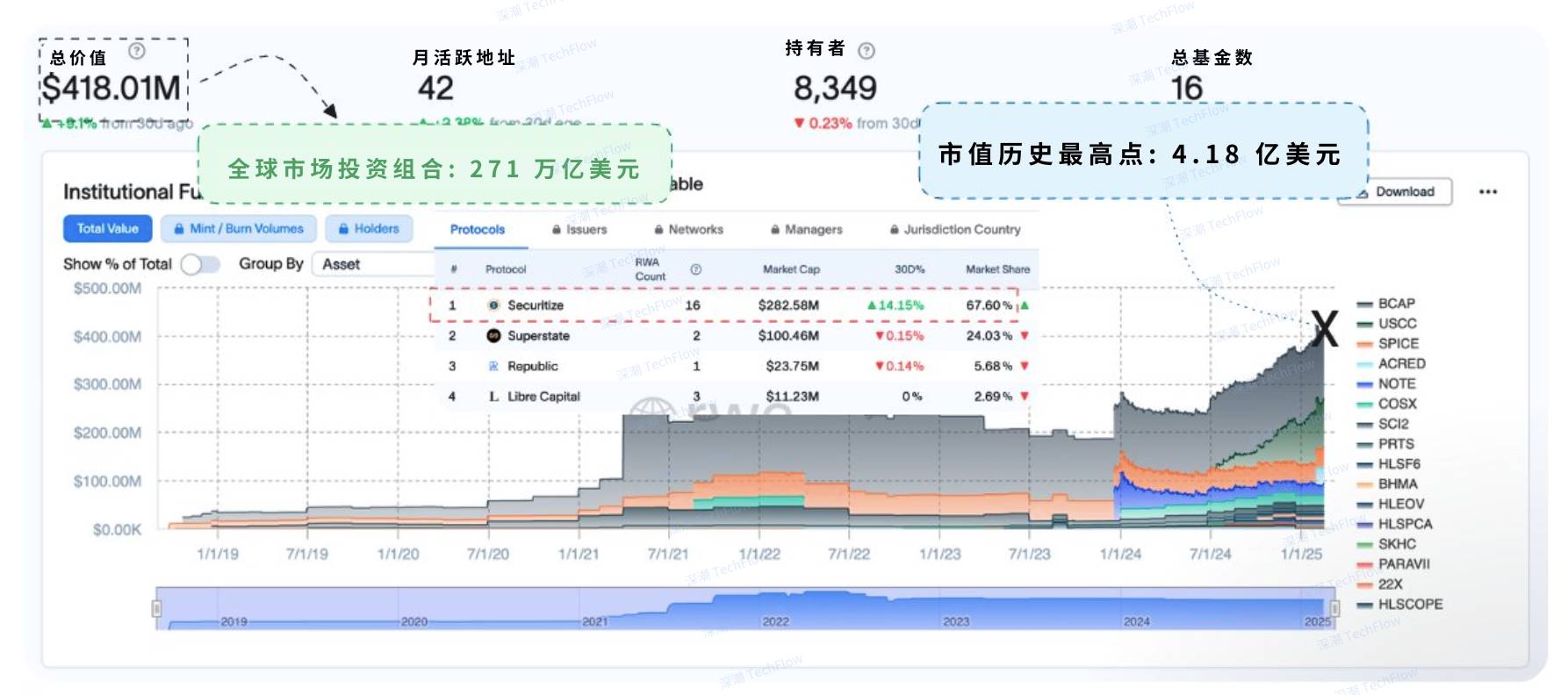The image size is (1568, 695).
Task: Click the $300.00M y-axis label
Action: click(x=107, y=384)
